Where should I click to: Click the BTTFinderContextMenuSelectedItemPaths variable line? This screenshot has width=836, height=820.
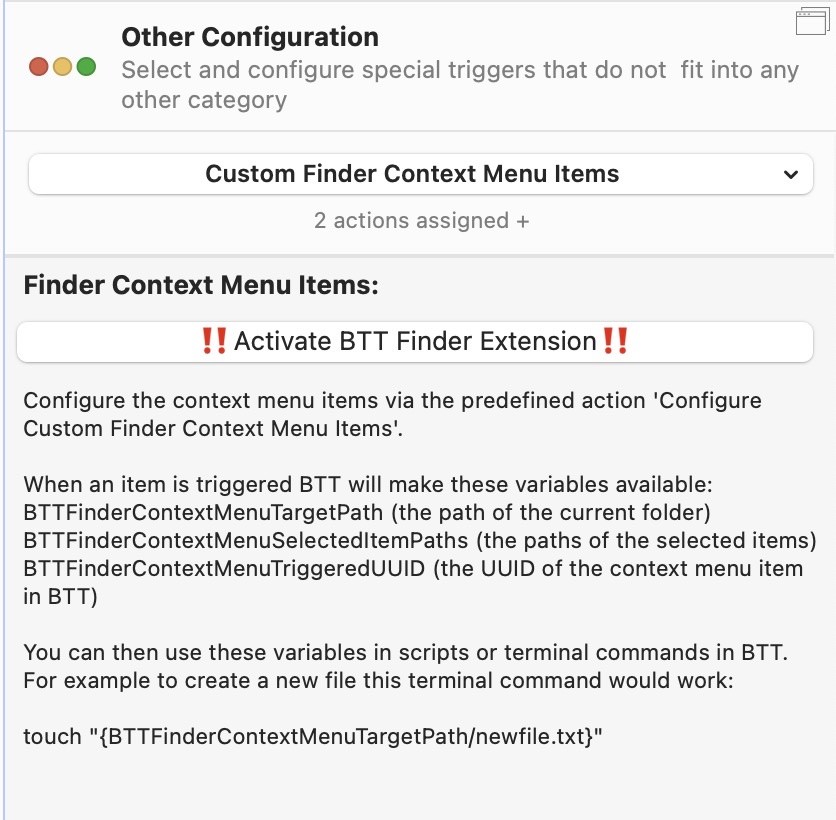point(420,541)
